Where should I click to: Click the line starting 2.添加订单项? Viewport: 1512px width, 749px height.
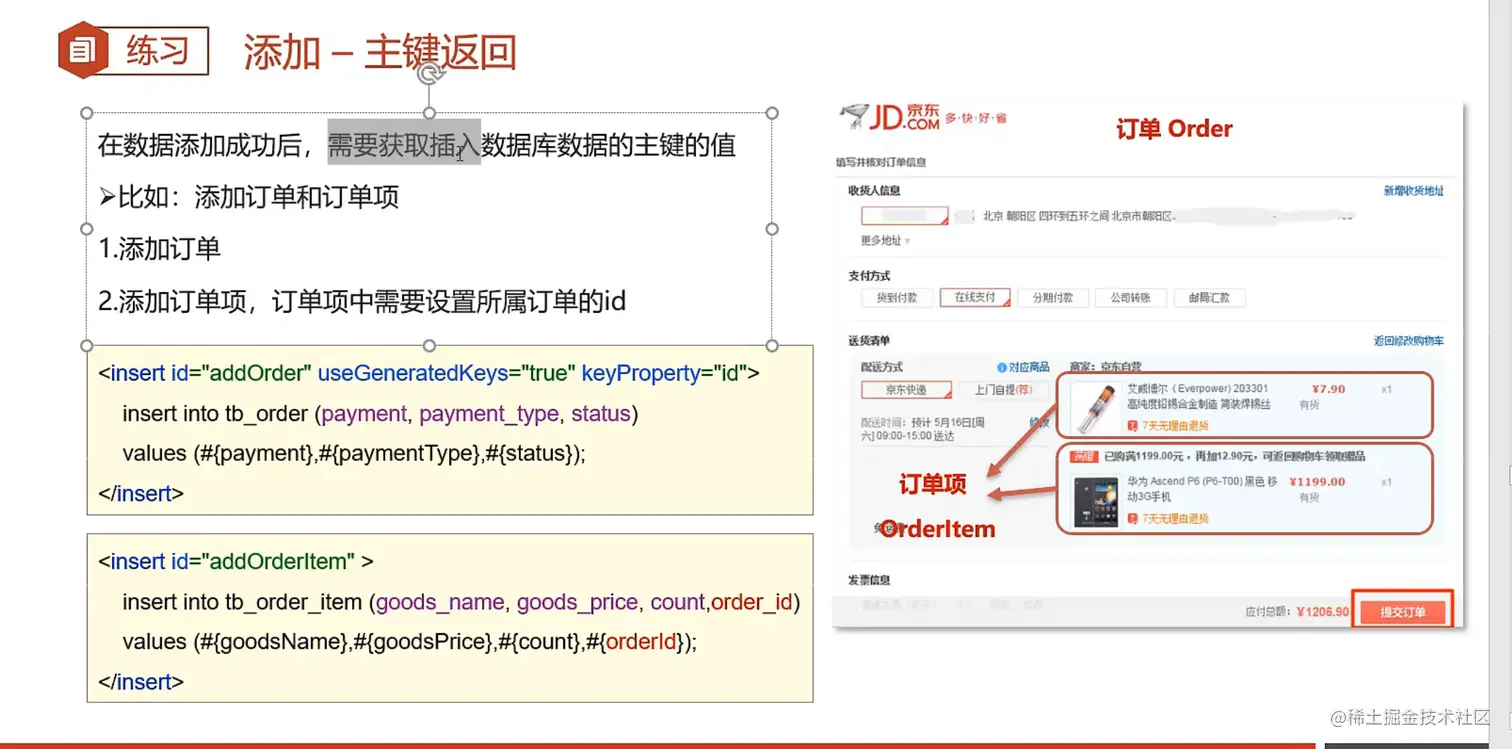click(362, 301)
